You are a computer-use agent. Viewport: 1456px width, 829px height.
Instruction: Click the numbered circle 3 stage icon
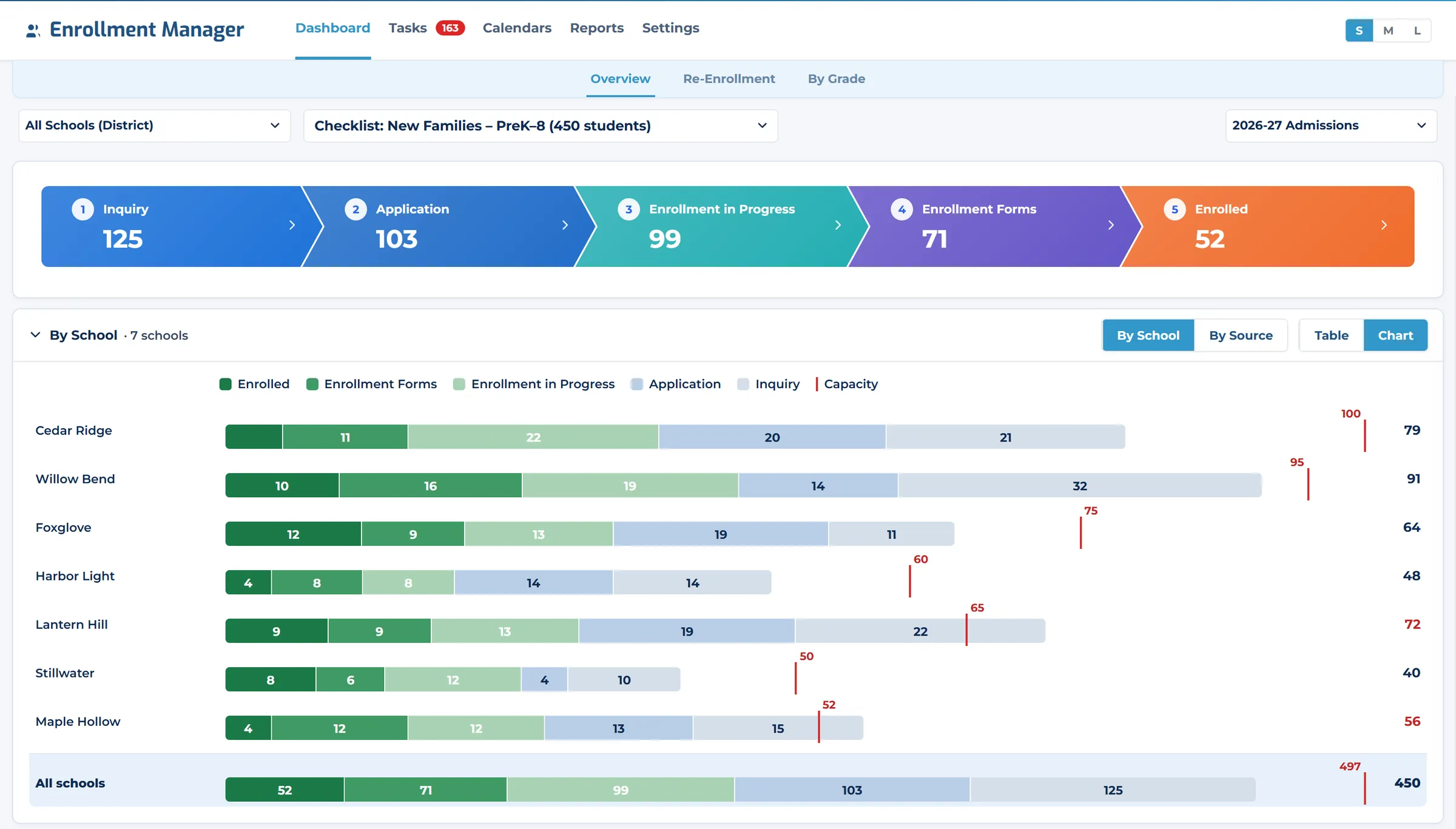pyautogui.click(x=629, y=209)
